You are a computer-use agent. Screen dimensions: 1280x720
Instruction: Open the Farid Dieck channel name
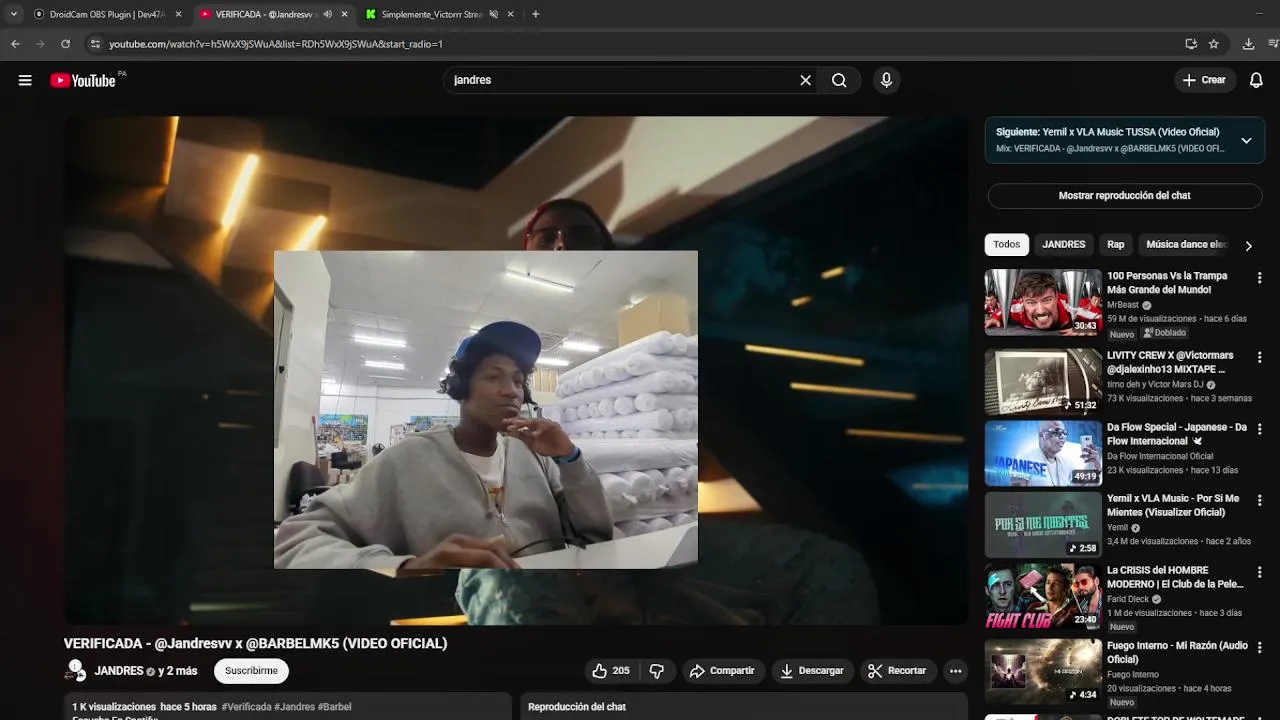click(1128, 599)
